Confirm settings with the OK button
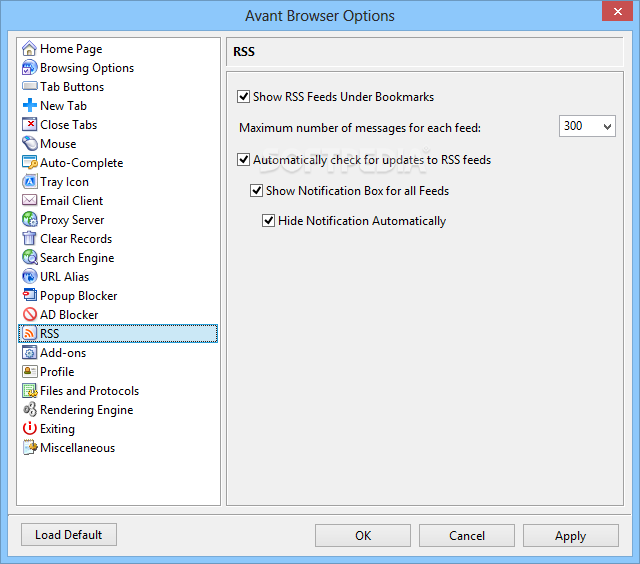The image size is (640, 564). pyautogui.click(x=363, y=535)
